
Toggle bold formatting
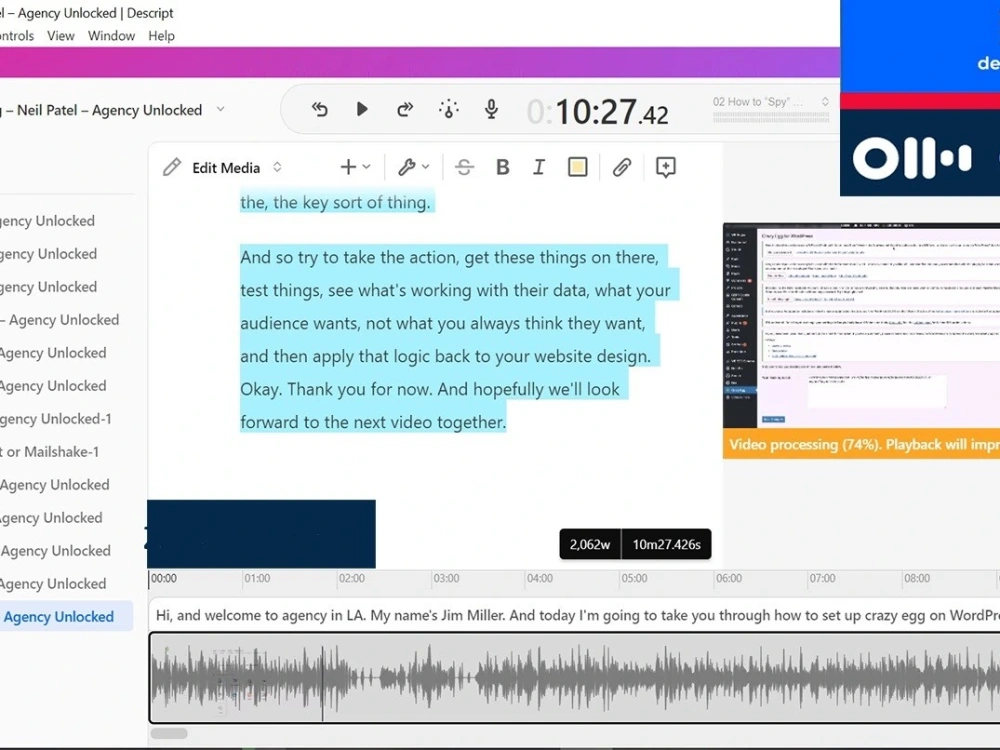(503, 167)
